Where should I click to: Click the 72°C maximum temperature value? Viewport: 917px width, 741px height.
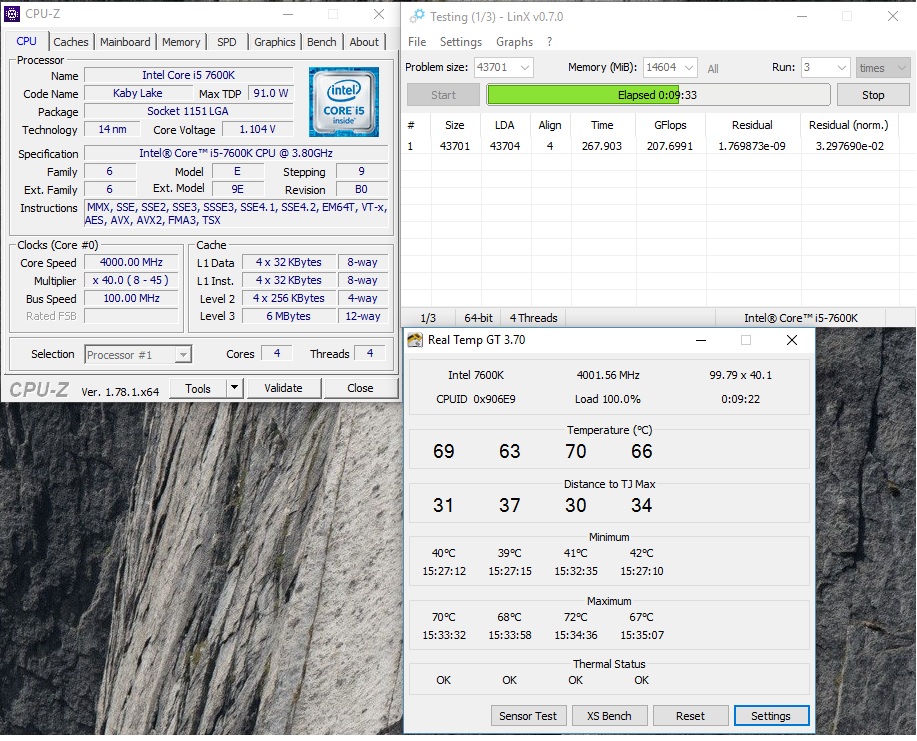pos(575,617)
